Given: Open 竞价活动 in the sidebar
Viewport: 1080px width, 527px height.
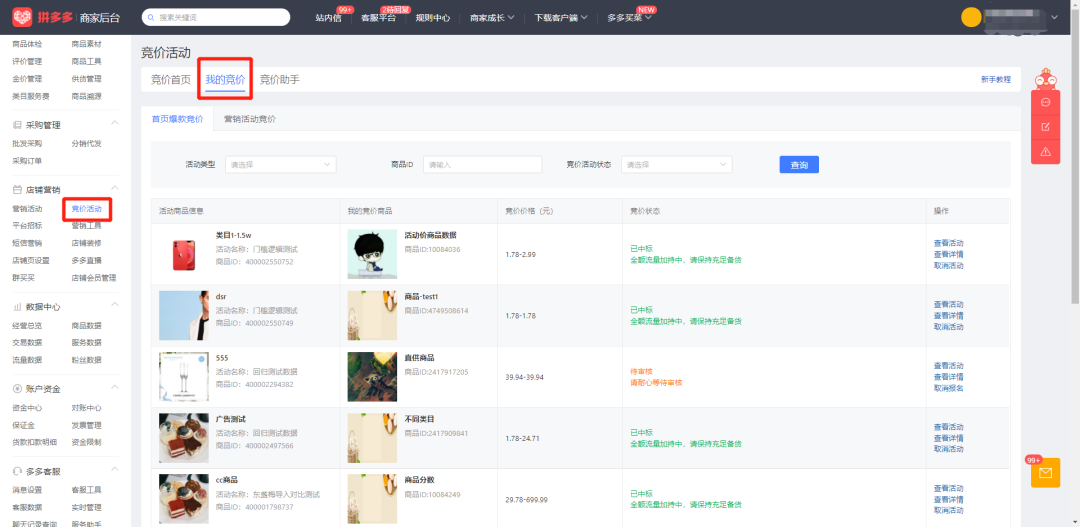Looking at the screenshot, I should coord(87,209).
